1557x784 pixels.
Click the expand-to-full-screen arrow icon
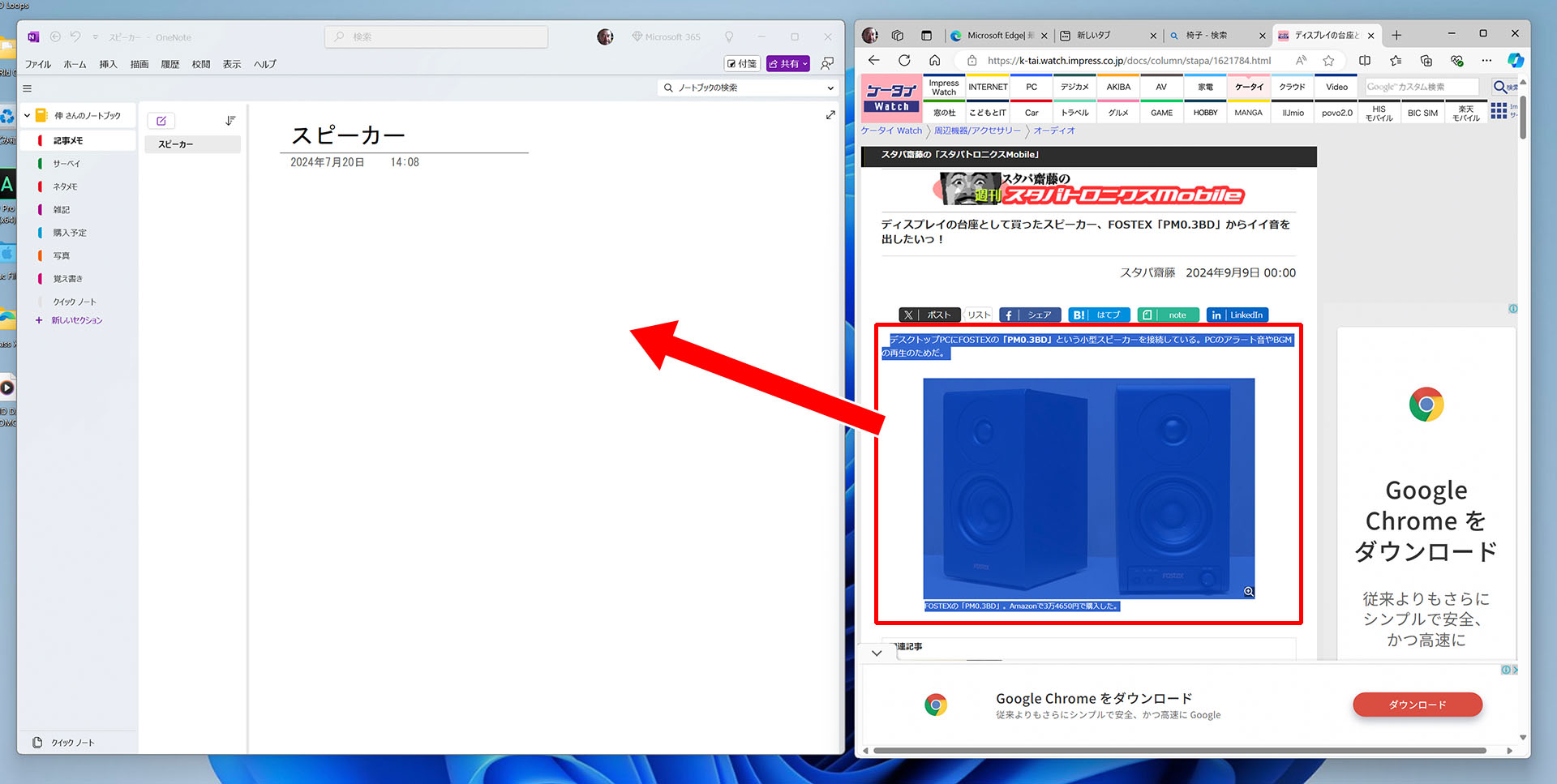coord(830,114)
